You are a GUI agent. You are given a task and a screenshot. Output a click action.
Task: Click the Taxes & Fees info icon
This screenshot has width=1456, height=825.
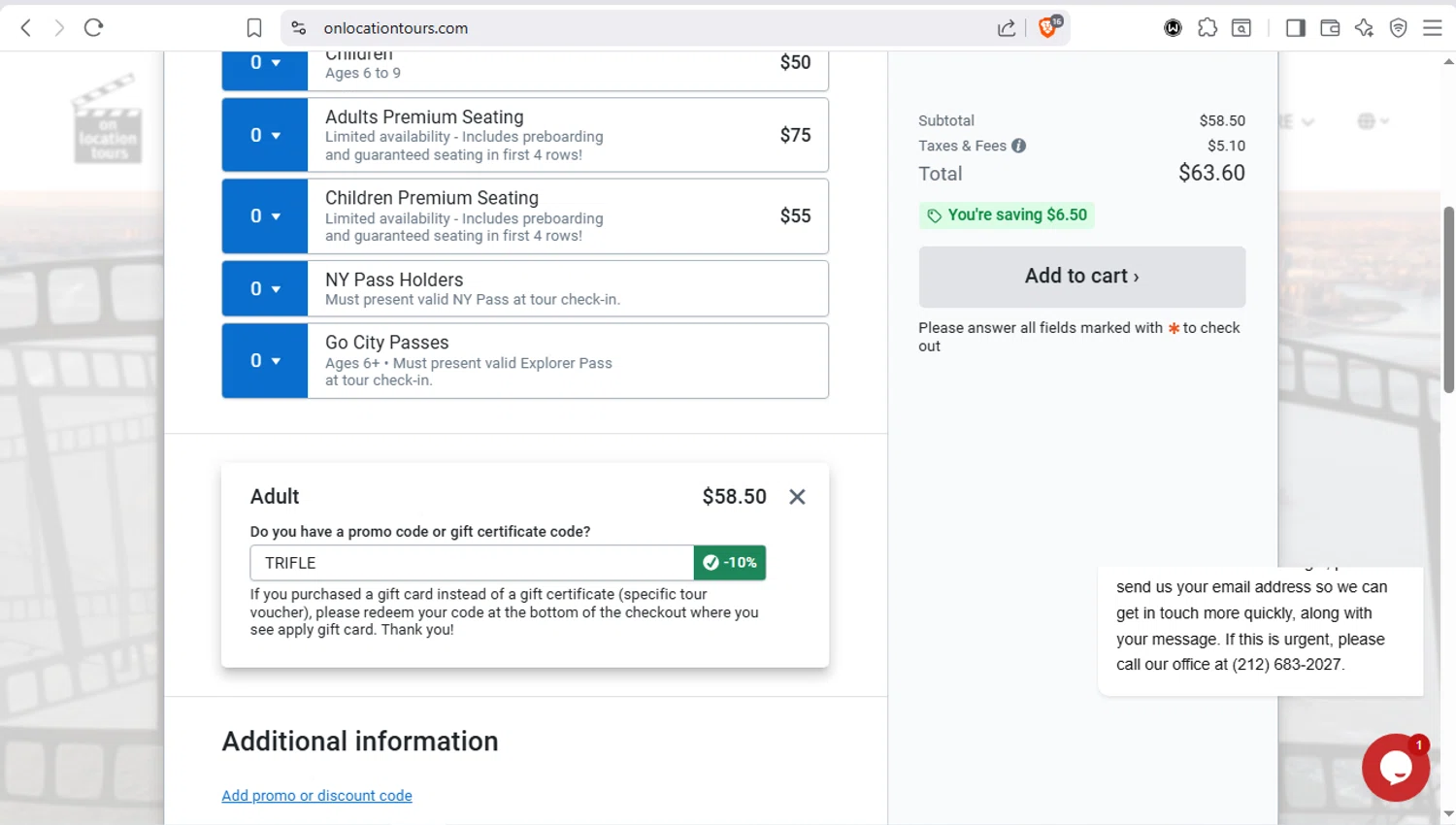click(x=1018, y=146)
